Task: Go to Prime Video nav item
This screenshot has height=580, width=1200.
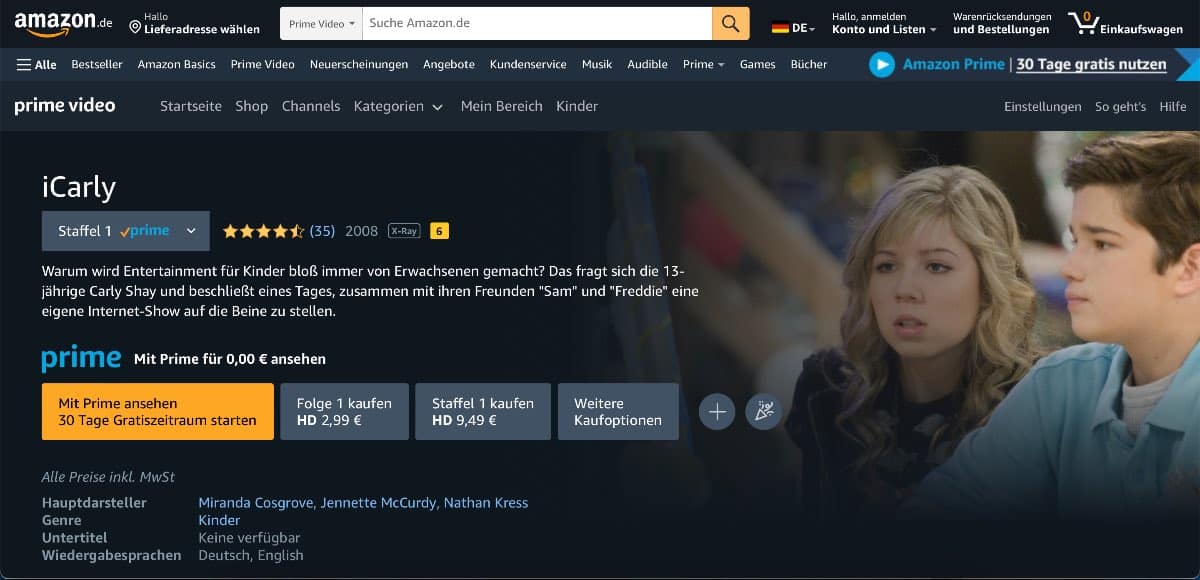Action: coord(263,64)
